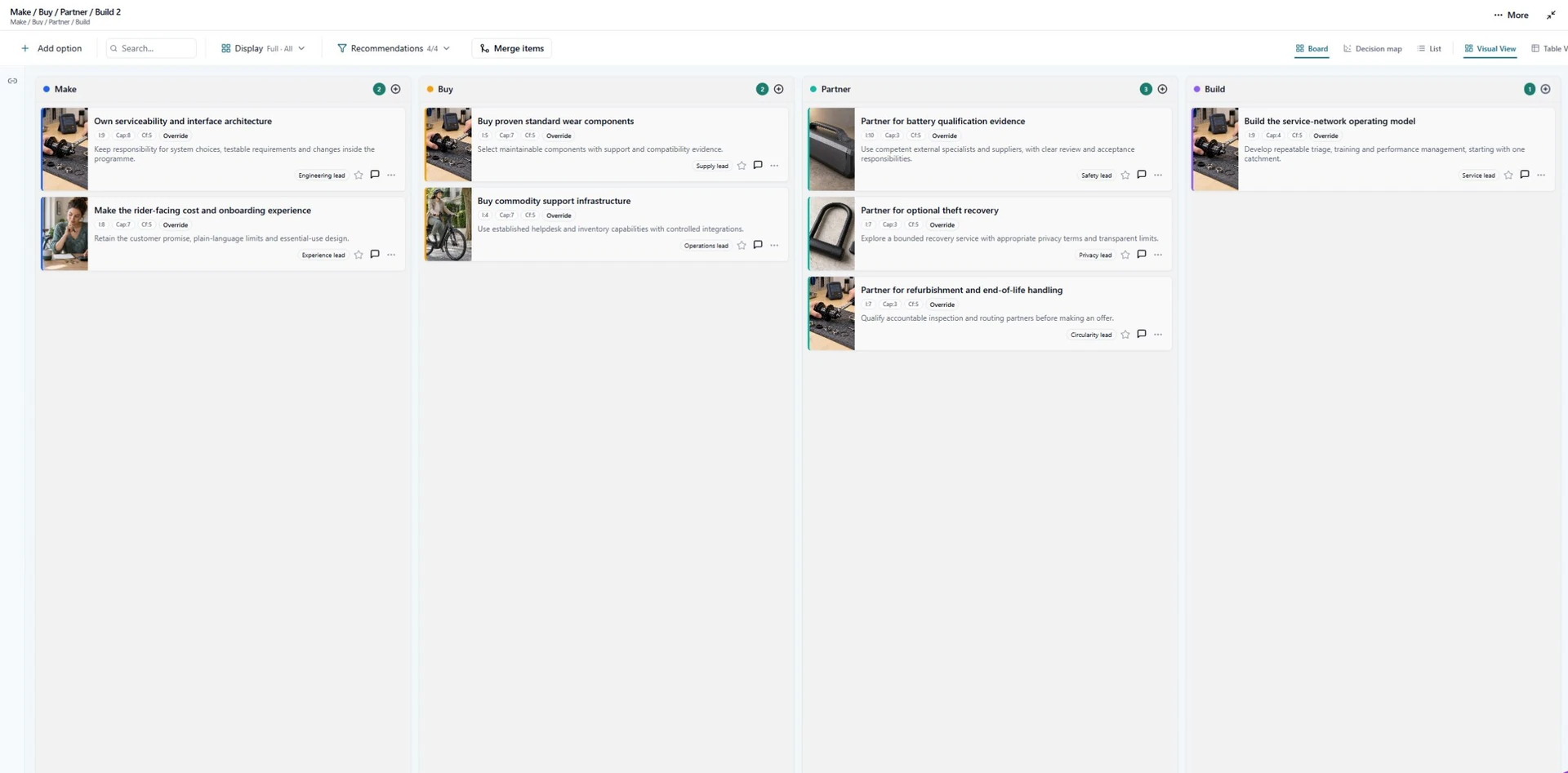Open more options for Partner for refurbishment card

pos(1158,334)
